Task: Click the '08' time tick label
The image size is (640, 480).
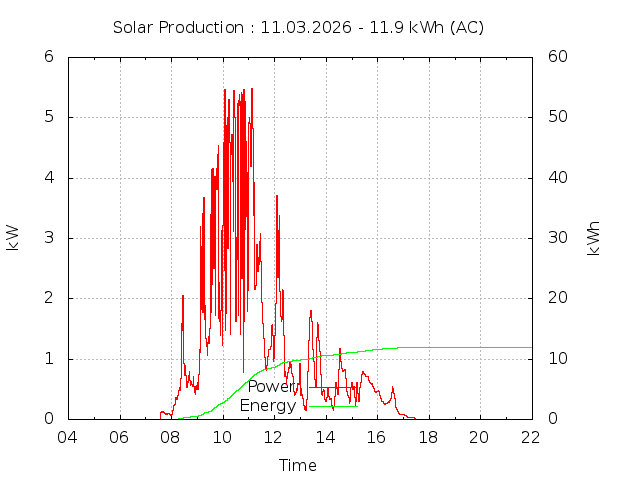Action: tap(171, 437)
